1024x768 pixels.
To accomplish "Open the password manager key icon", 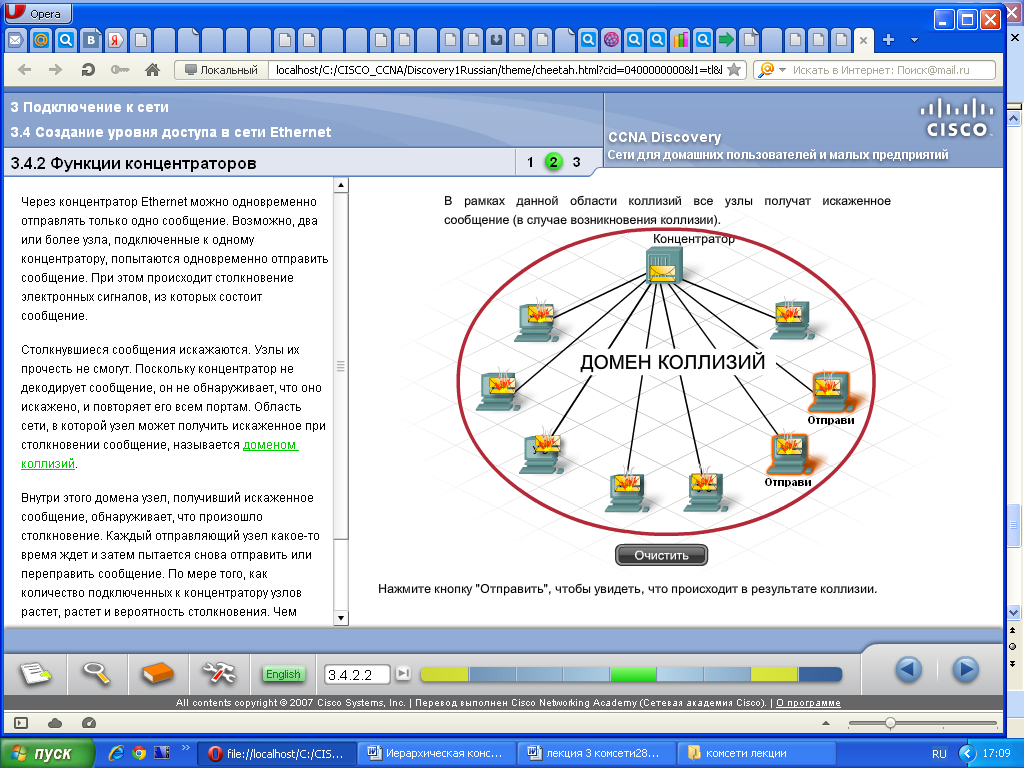I will [x=120, y=70].
